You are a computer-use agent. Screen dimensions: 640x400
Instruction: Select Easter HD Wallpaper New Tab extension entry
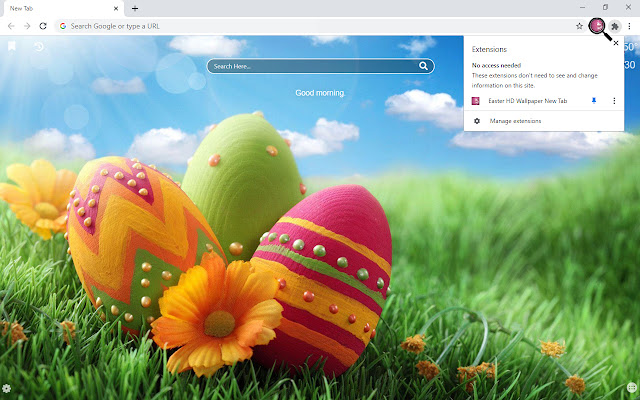(527, 101)
